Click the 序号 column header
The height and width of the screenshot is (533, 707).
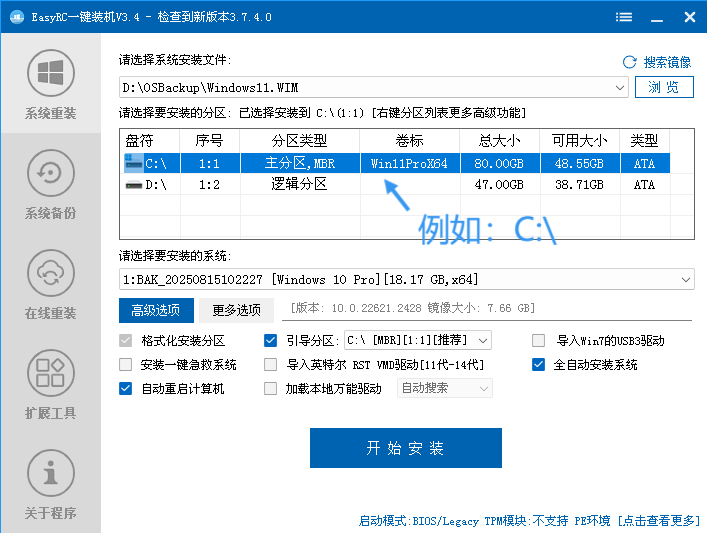209,141
